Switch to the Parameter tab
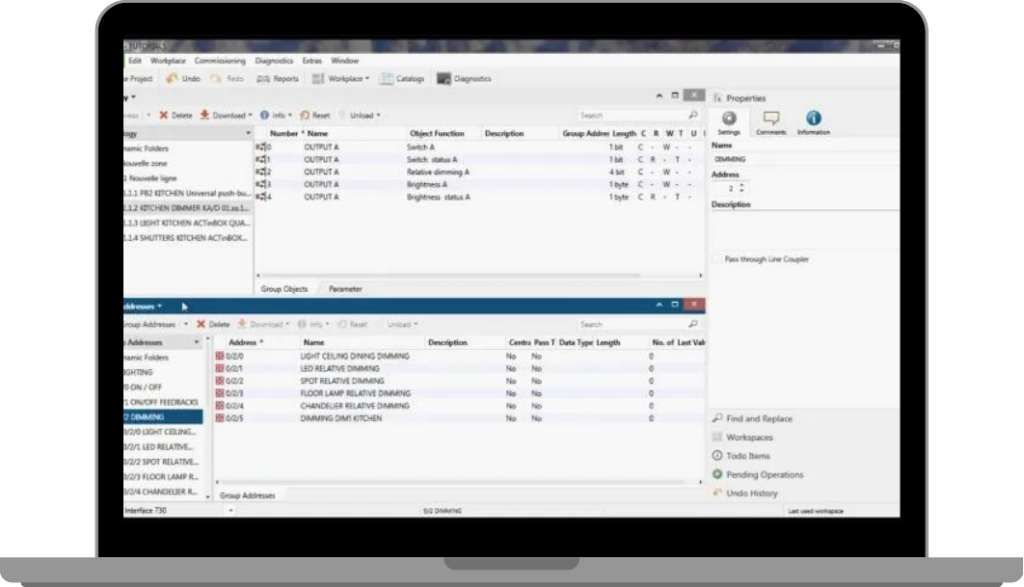The width and height of the screenshot is (1024, 587). [x=345, y=289]
